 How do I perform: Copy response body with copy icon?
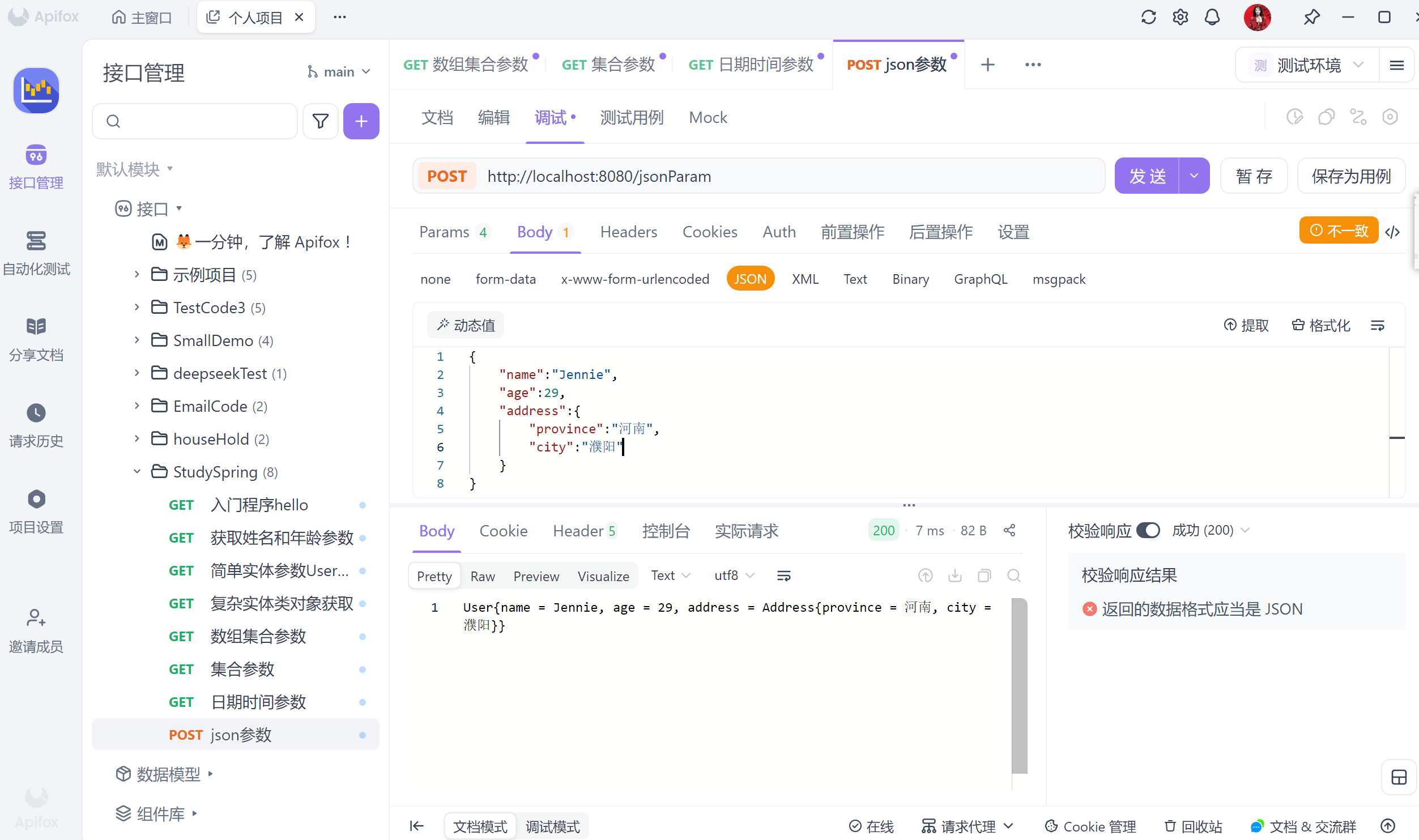click(984, 576)
